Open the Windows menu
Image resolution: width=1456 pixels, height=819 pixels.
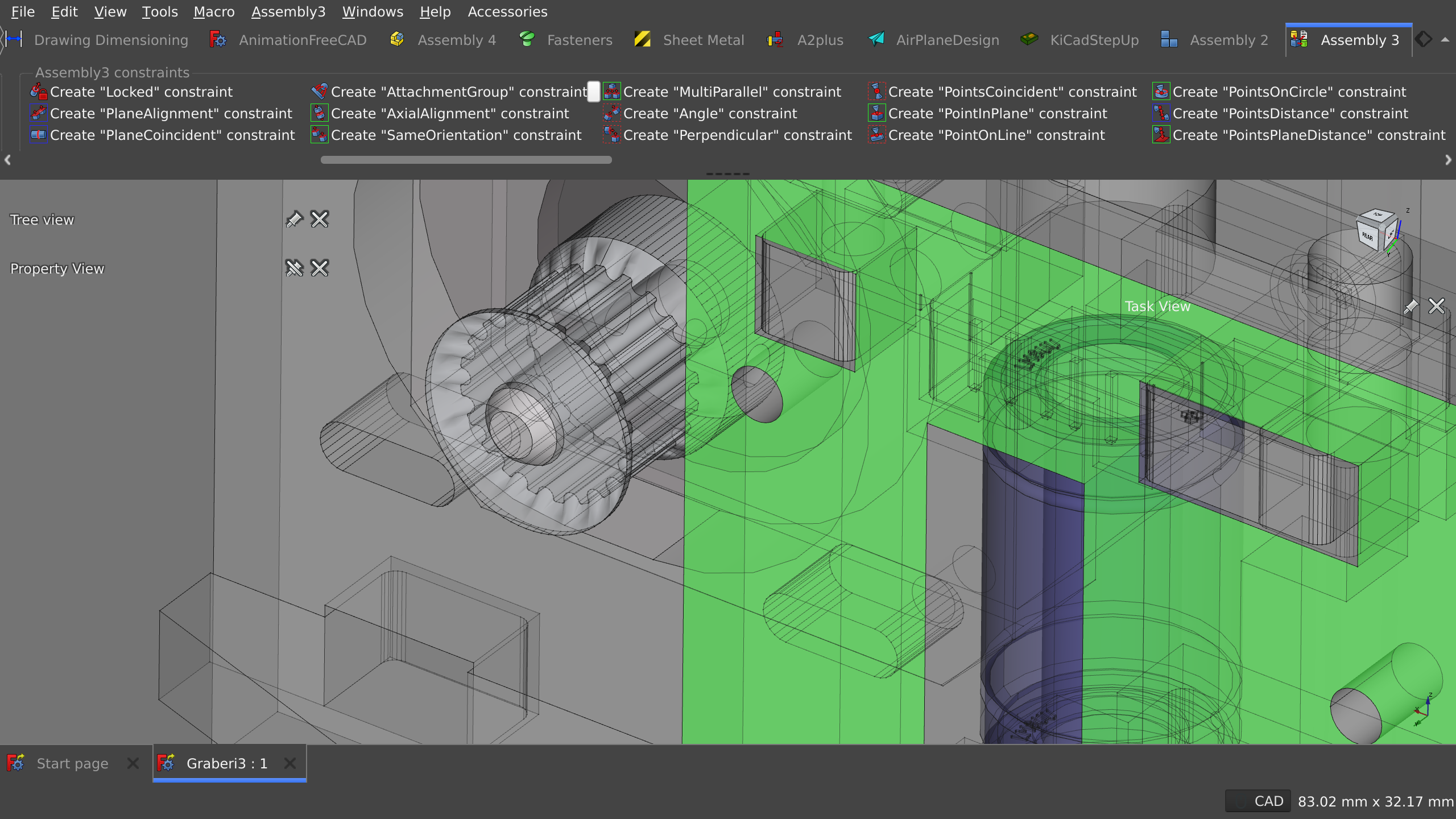(x=373, y=11)
